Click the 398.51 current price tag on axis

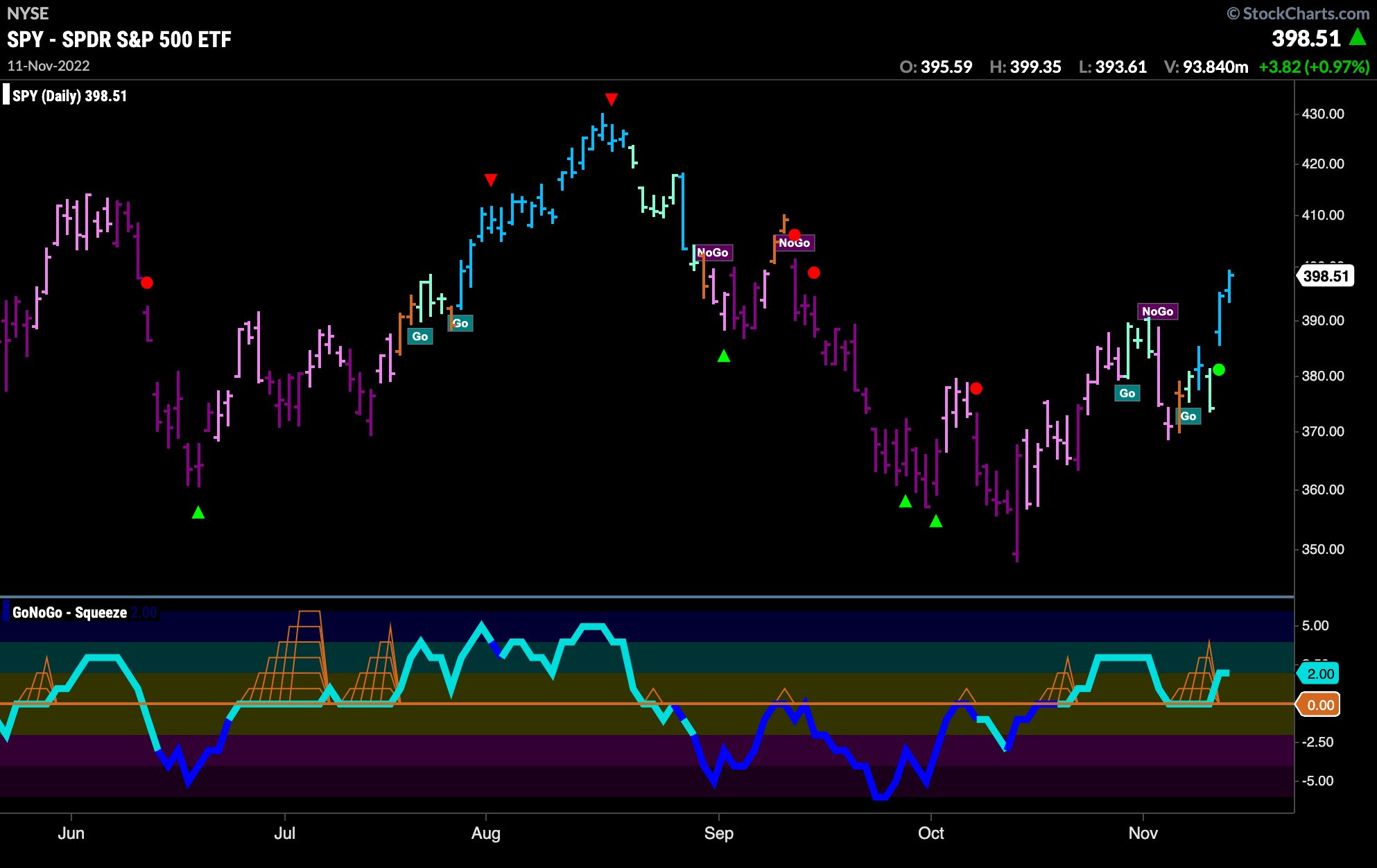pos(1325,276)
